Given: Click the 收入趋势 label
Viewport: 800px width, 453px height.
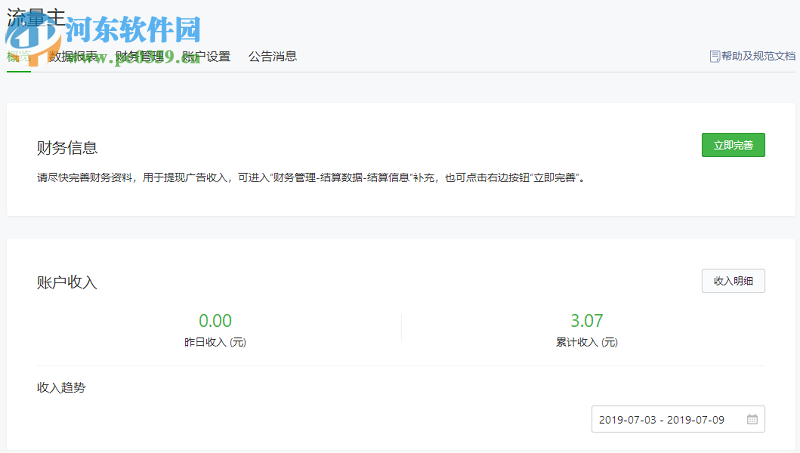Looking at the screenshot, I should click(61, 388).
